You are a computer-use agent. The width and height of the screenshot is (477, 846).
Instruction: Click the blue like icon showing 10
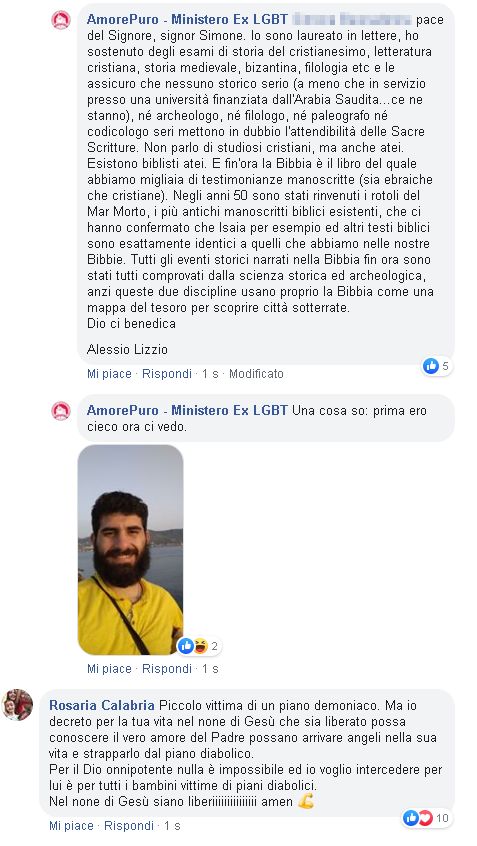pyautogui.click(x=411, y=818)
